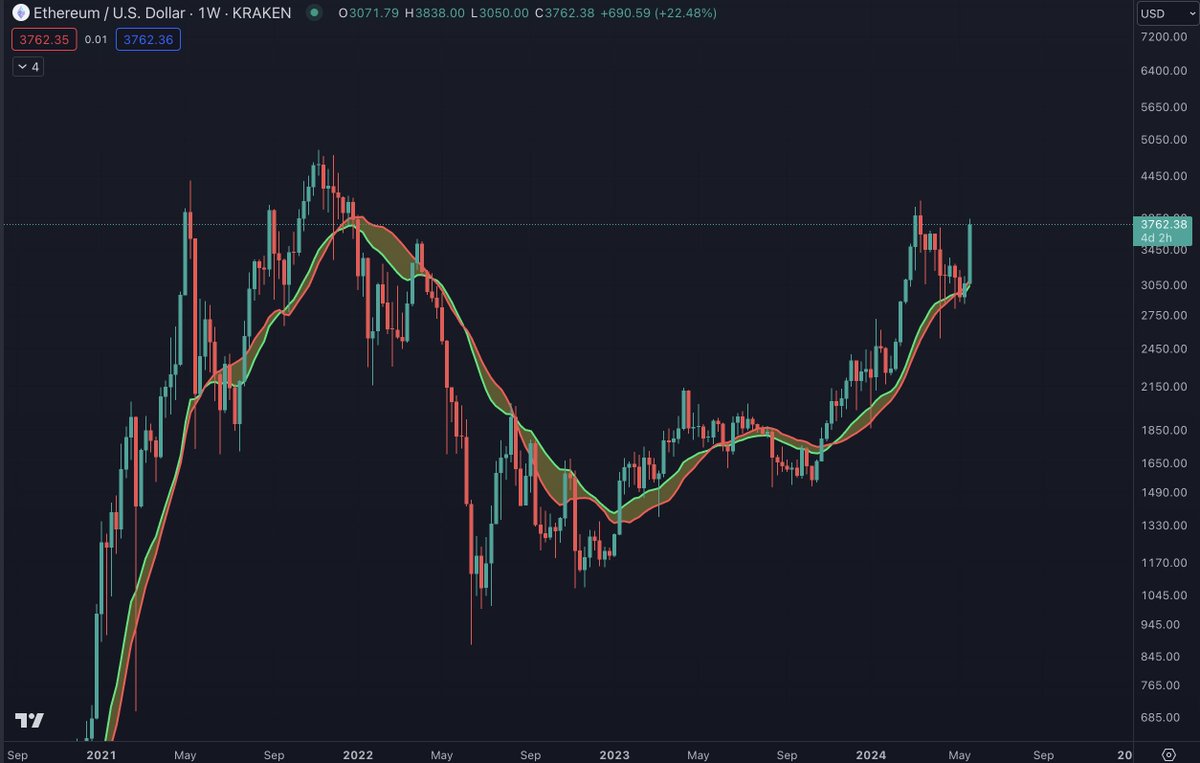The height and width of the screenshot is (763, 1200).
Task: Click the high value H3838.00
Action: (436, 14)
